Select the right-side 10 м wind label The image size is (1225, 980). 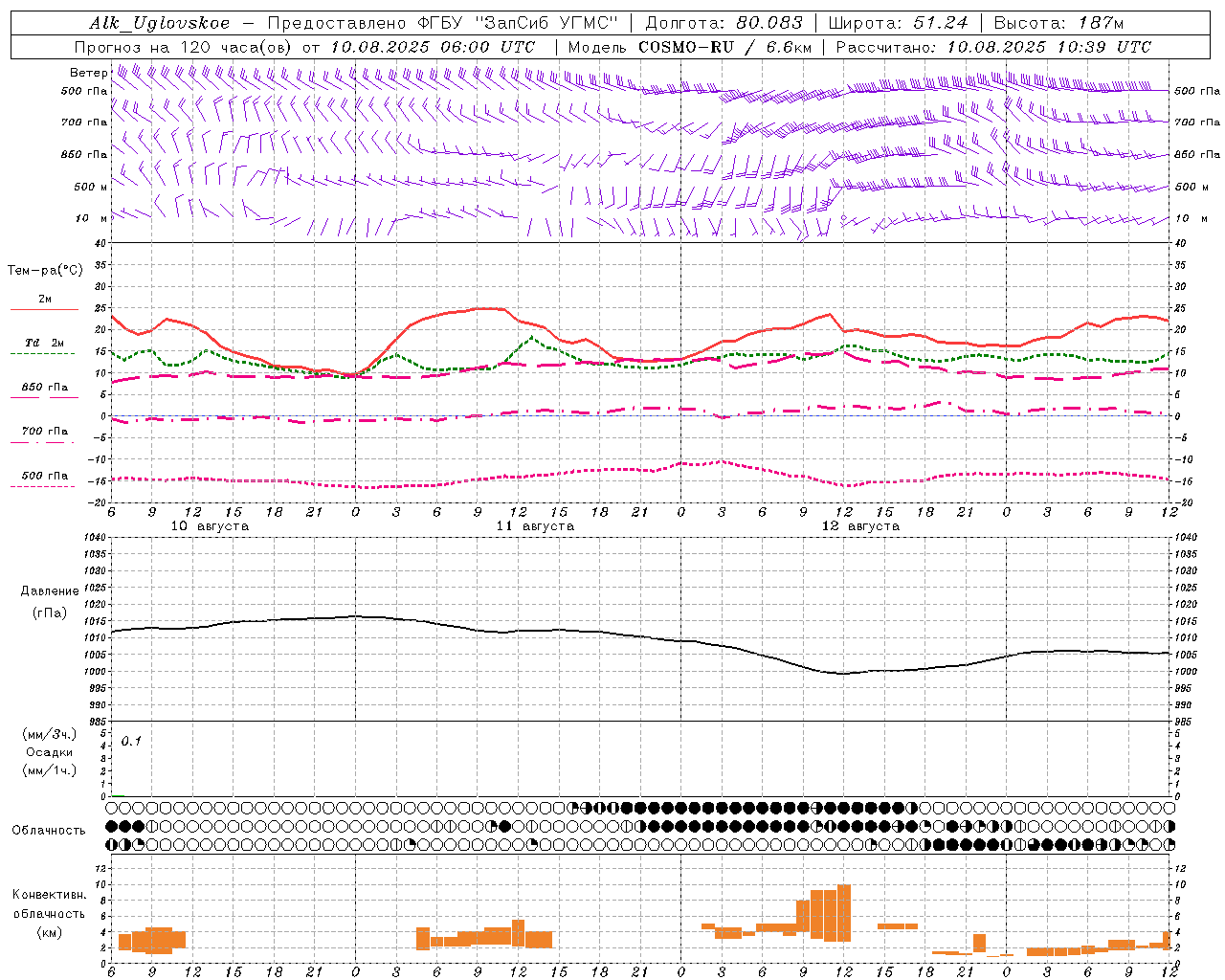click(x=1190, y=219)
